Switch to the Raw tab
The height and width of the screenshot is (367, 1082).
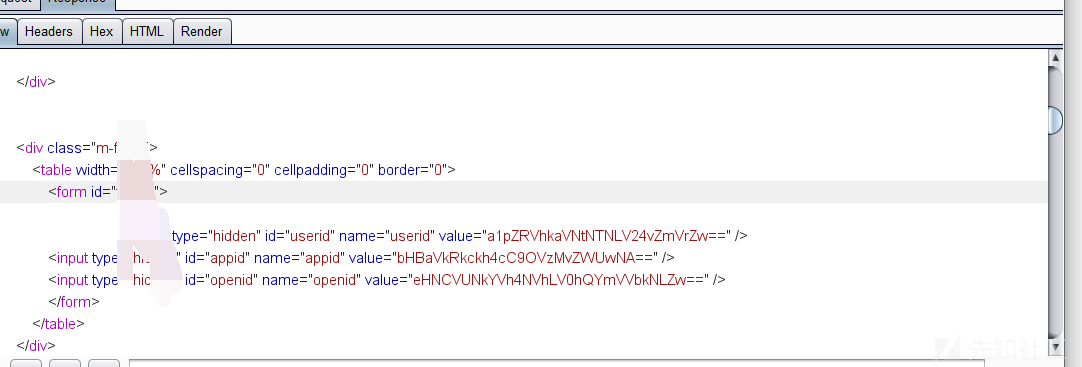click(7, 32)
